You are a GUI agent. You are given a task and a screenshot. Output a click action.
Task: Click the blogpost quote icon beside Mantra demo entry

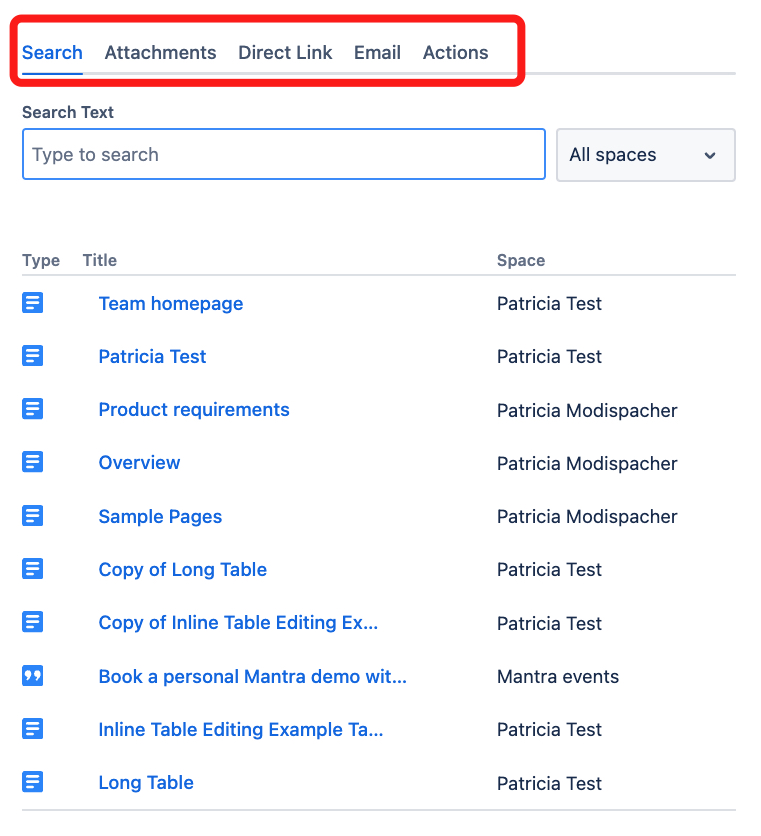coord(32,676)
